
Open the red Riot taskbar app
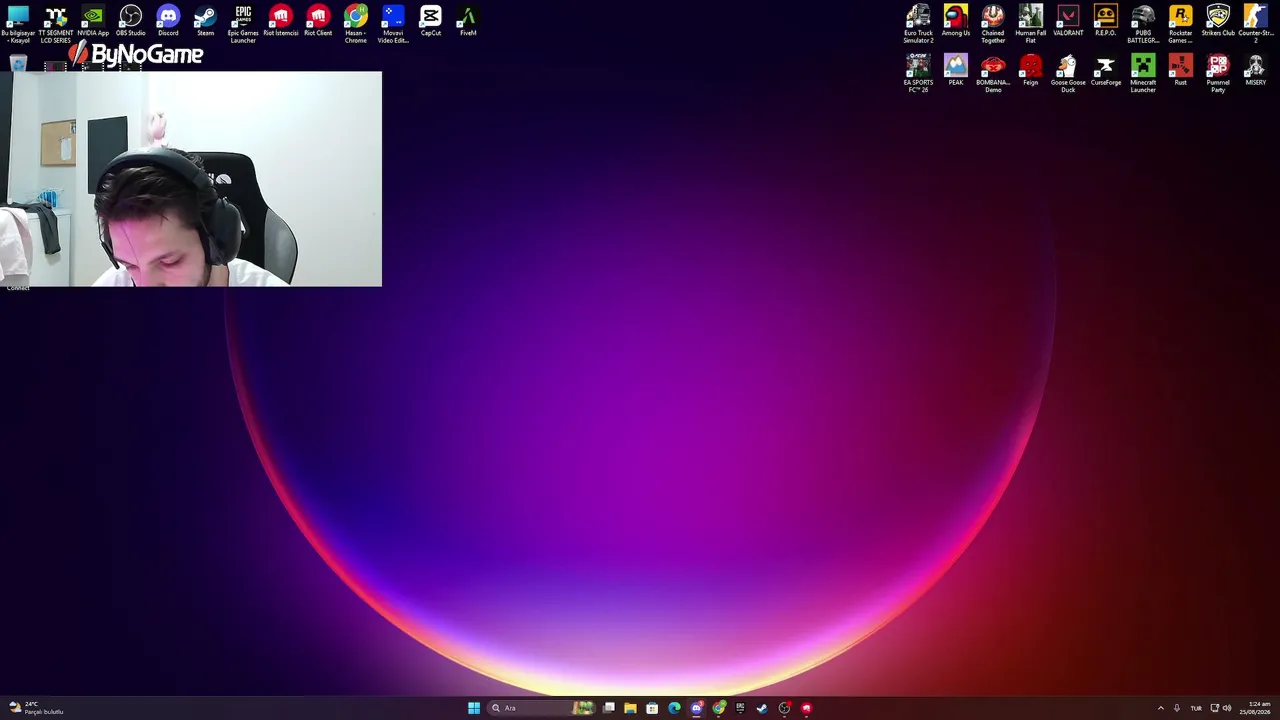[x=806, y=708]
